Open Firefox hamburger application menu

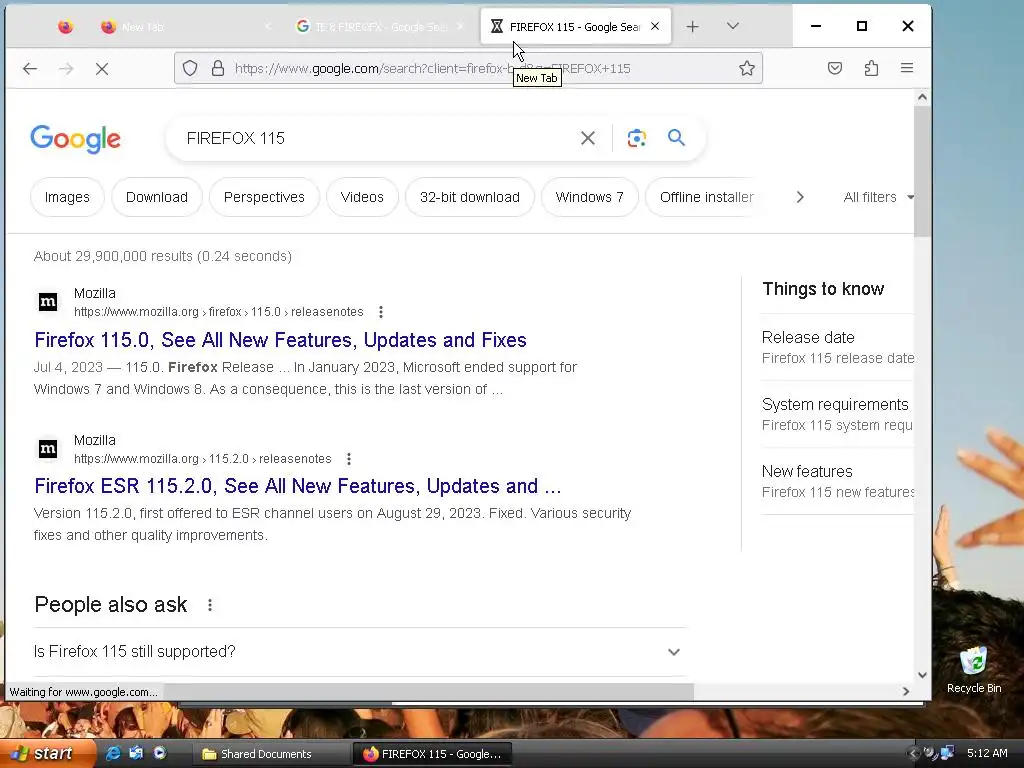907,68
